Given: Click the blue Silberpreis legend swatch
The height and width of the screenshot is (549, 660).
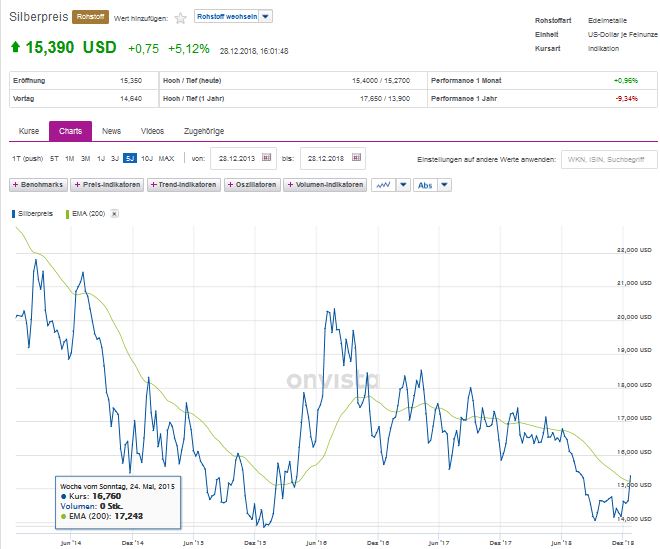Looking at the screenshot, I should pos(14,214).
